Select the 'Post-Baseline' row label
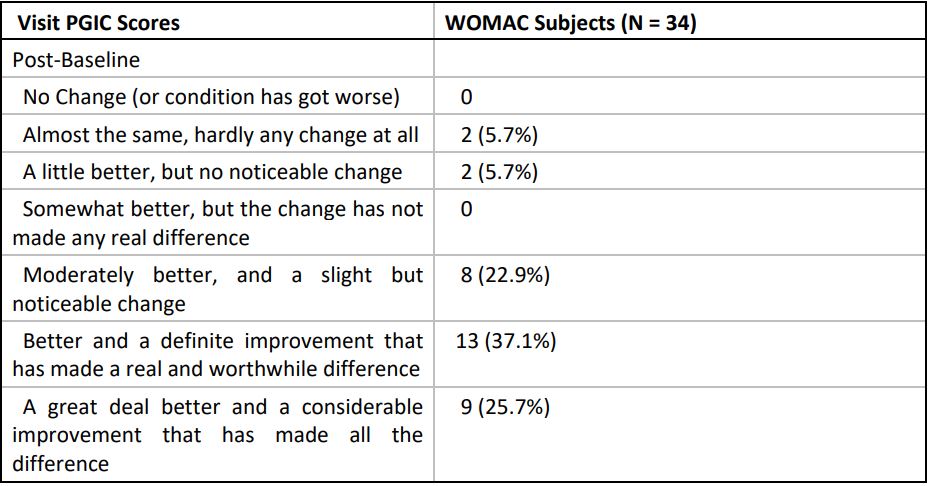 click(76, 60)
